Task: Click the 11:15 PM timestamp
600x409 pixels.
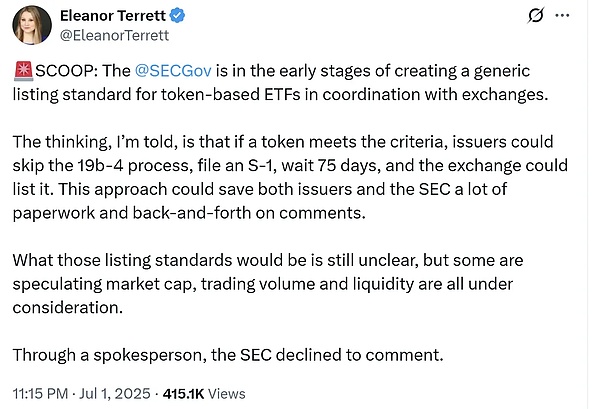Action: (49, 392)
